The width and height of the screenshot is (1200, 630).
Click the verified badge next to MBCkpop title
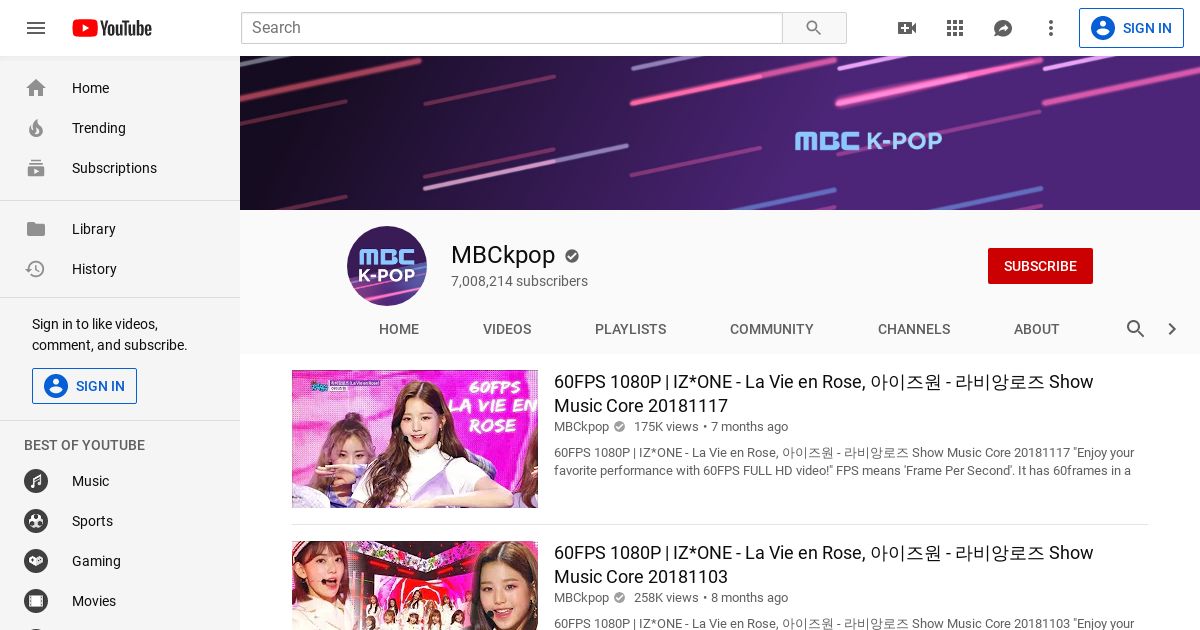pyautogui.click(x=572, y=256)
